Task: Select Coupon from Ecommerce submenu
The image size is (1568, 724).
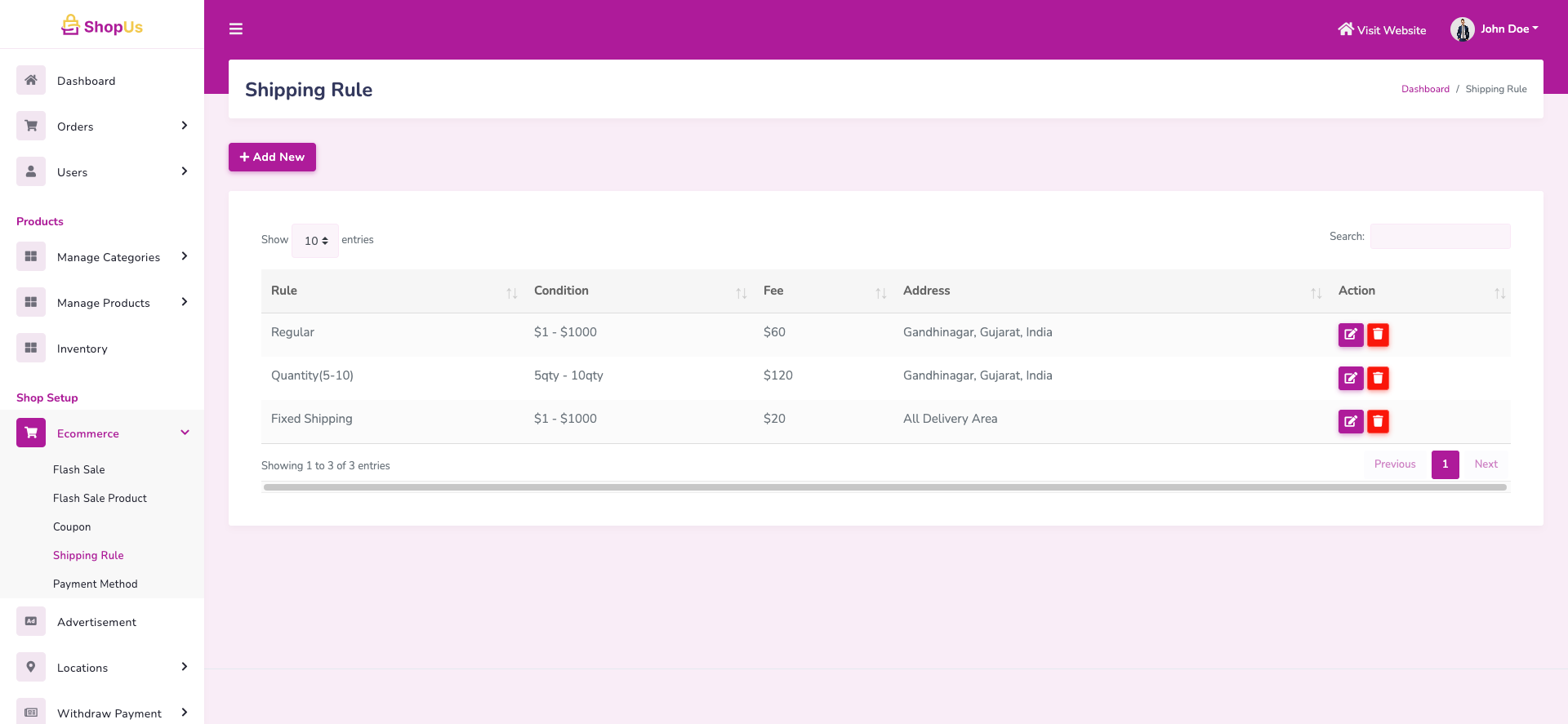Action: [x=72, y=526]
